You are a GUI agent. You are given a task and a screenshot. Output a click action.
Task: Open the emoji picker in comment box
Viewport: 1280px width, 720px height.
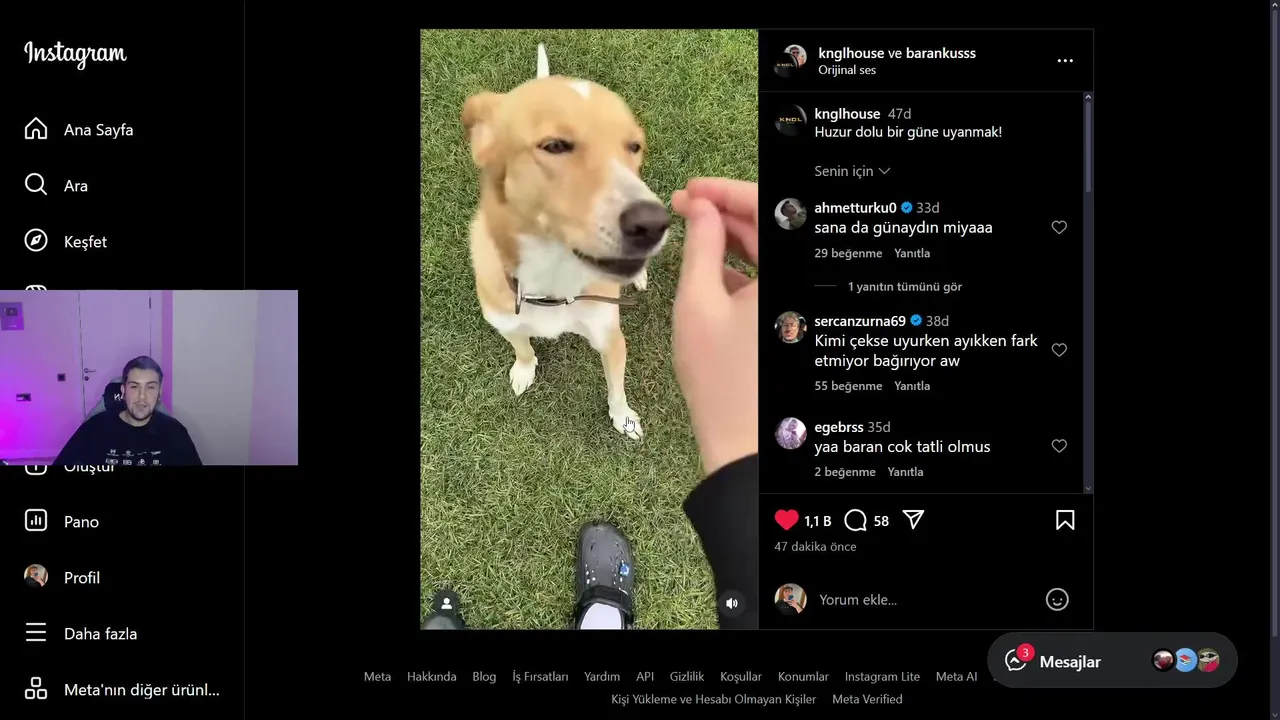[x=1057, y=599]
